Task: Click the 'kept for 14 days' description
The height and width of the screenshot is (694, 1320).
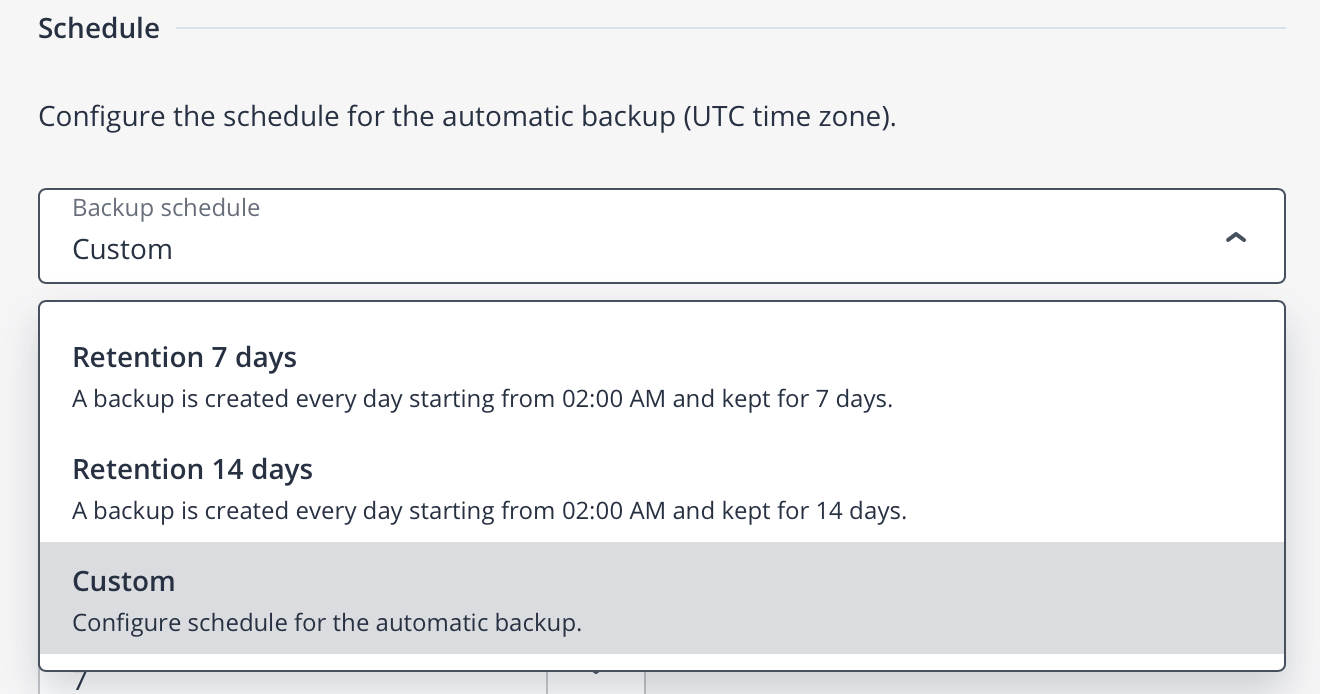Action: [x=489, y=512]
